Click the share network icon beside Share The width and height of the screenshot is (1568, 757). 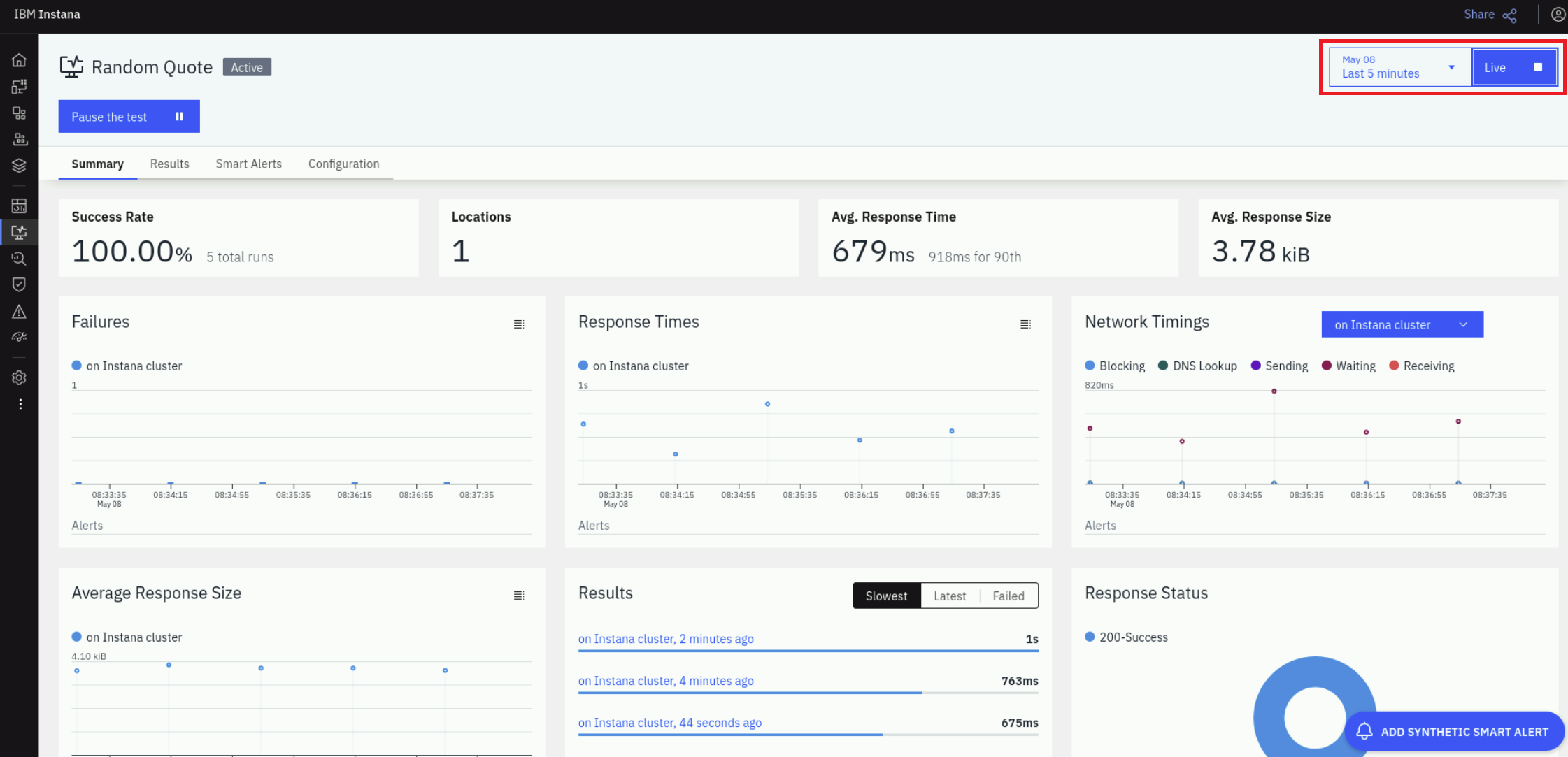coord(1510,15)
